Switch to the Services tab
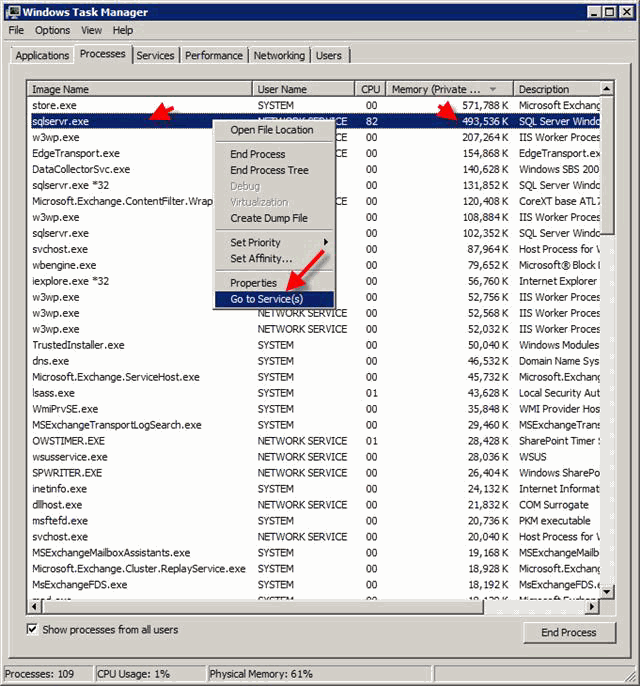This screenshot has height=686, width=640. click(155, 56)
